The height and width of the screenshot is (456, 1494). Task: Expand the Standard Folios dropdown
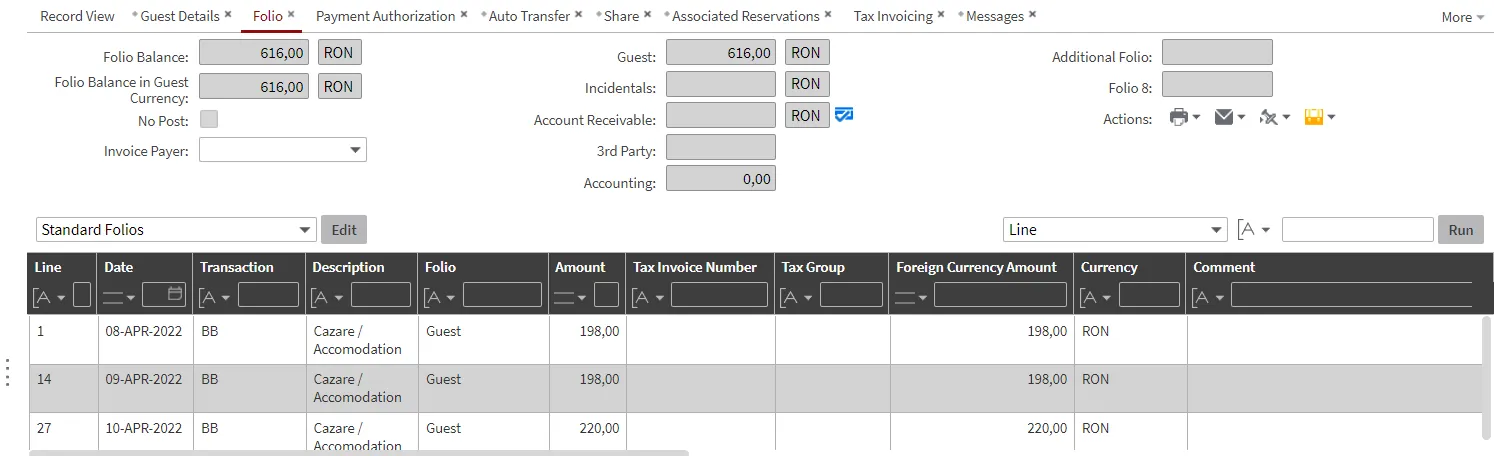[x=305, y=230]
